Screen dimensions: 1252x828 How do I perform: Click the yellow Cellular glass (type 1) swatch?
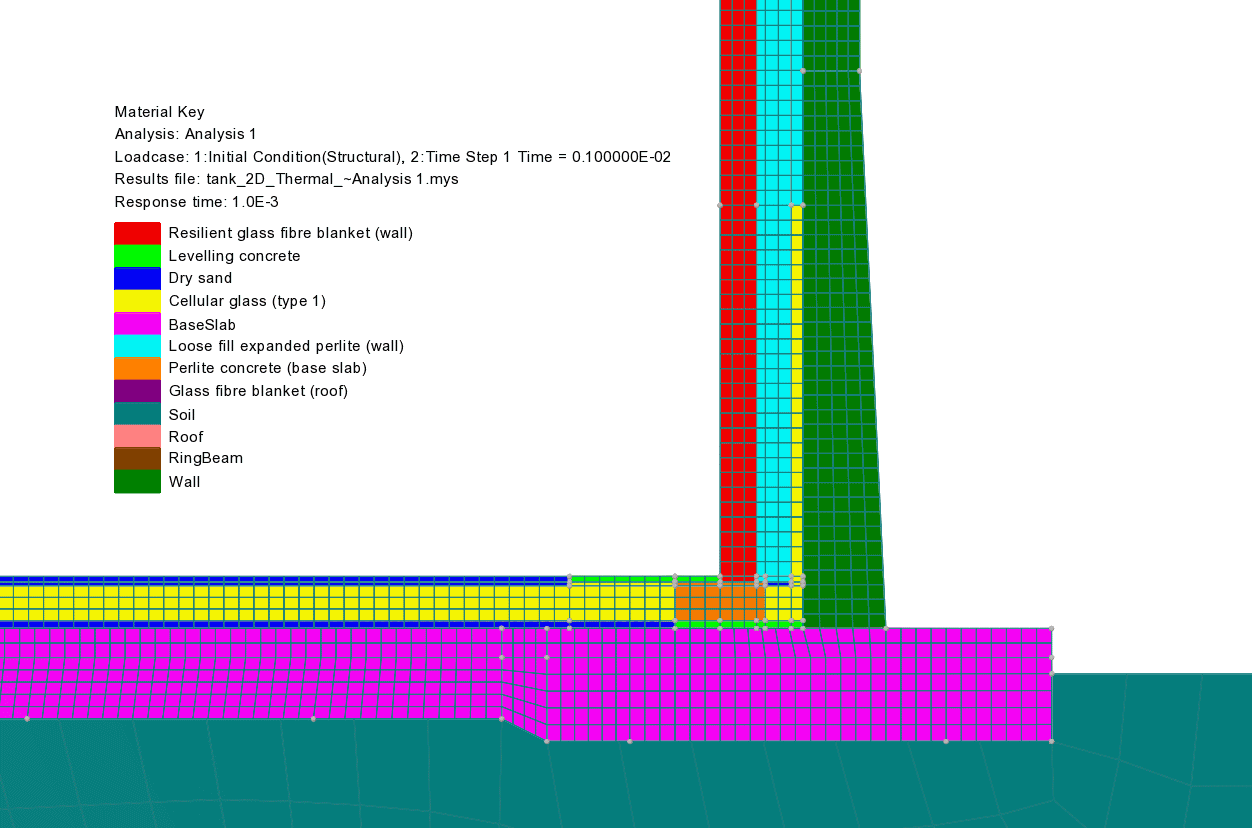[137, 301]
